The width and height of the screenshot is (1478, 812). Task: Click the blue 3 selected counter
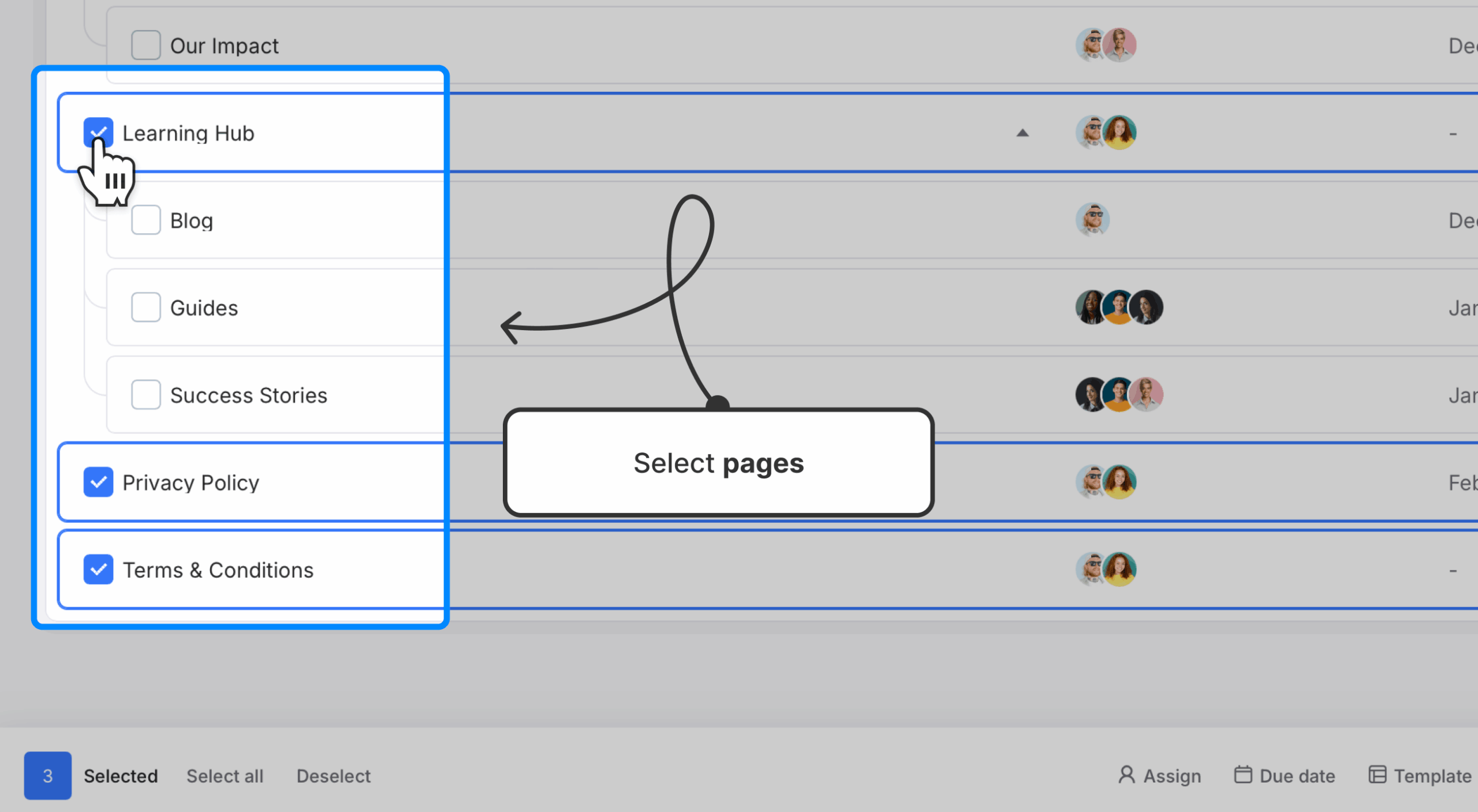47,776
